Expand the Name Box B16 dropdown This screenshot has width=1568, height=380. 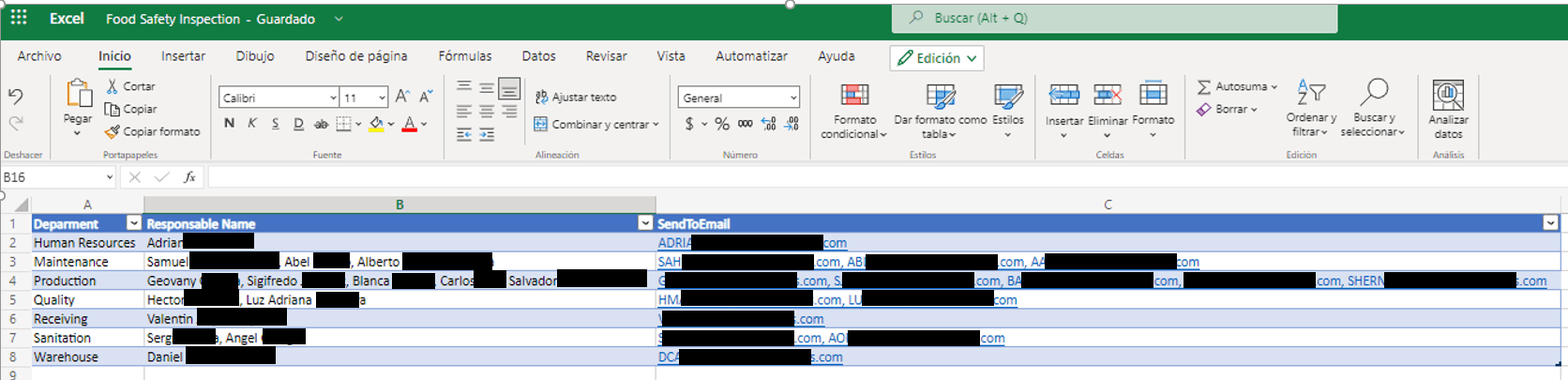click(x=110, y=176)
